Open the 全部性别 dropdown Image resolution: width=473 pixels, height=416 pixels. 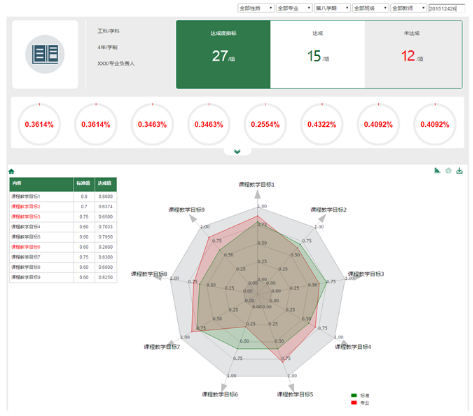(x=256, y=8)
